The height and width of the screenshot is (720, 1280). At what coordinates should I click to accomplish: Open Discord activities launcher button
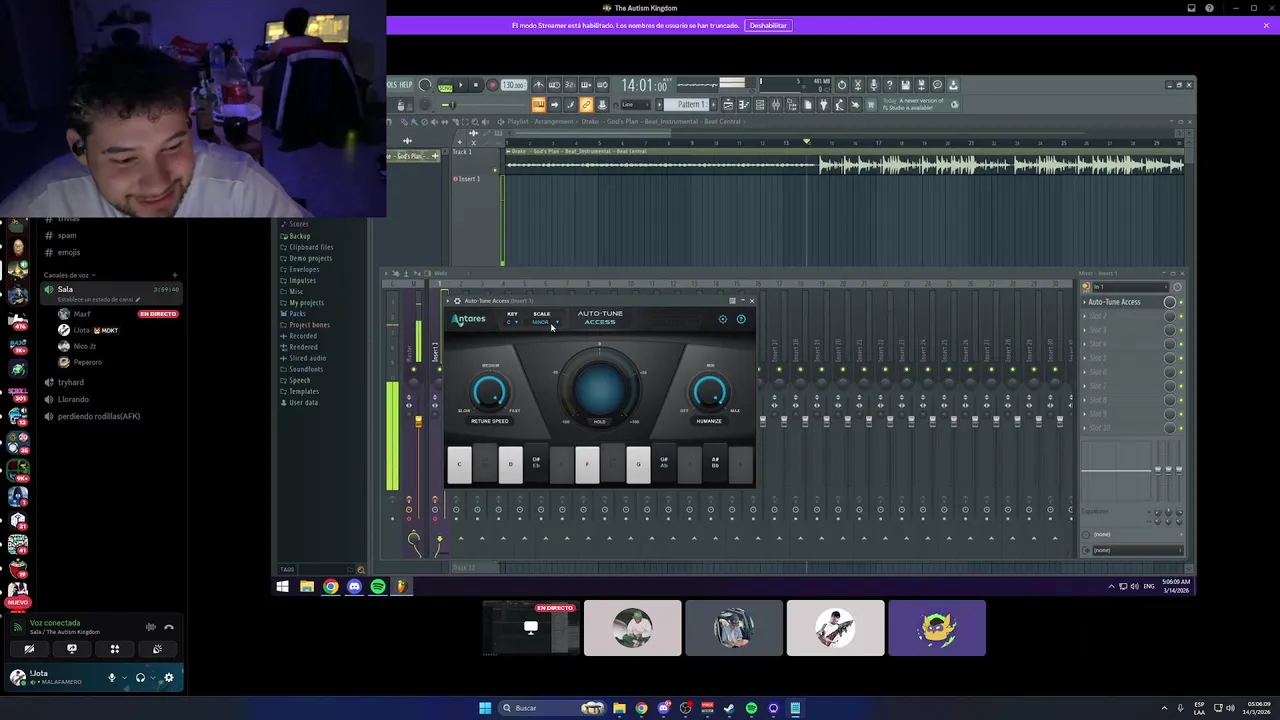point(115,649)
